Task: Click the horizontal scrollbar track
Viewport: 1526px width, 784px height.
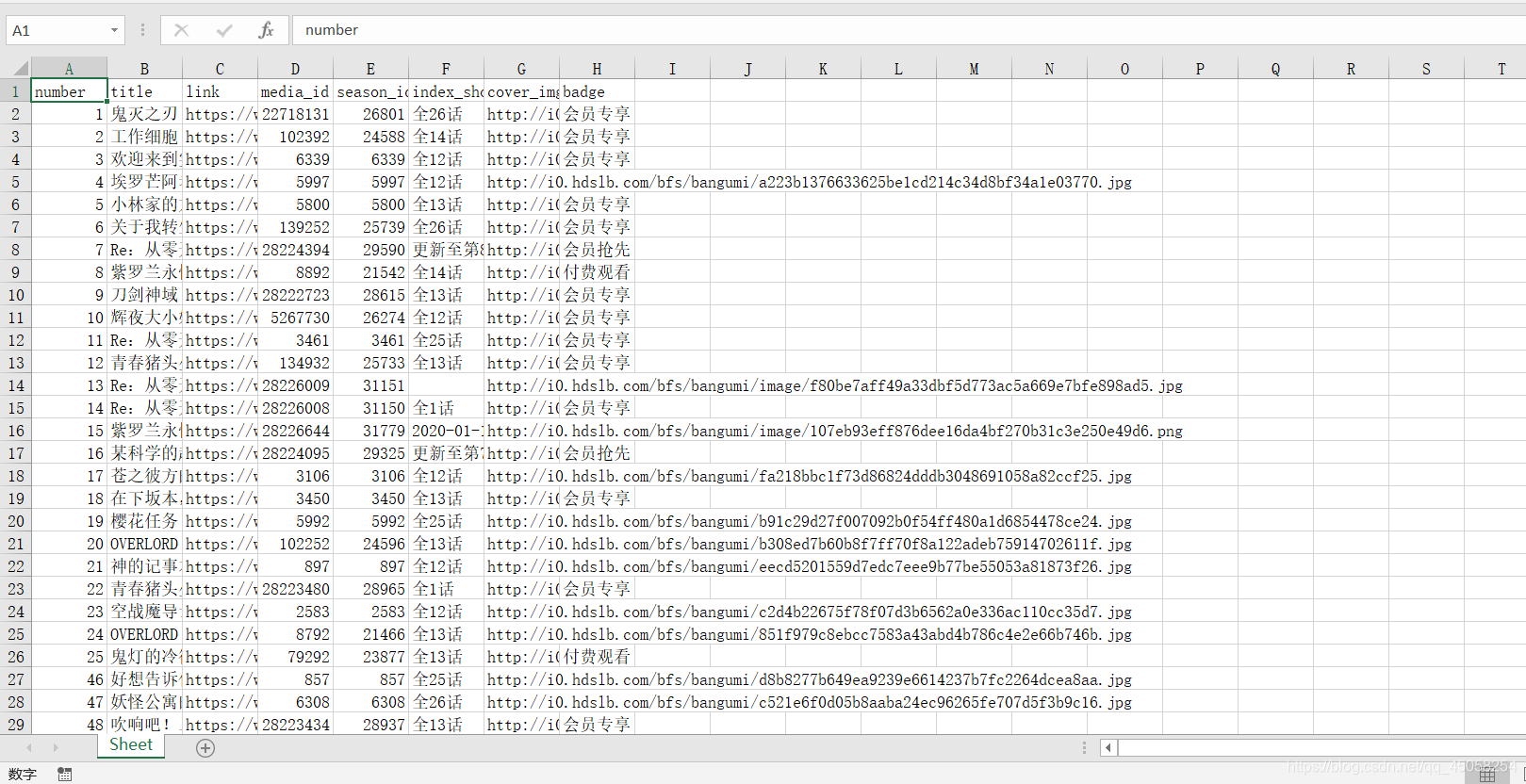Action: coord(1320,747)
